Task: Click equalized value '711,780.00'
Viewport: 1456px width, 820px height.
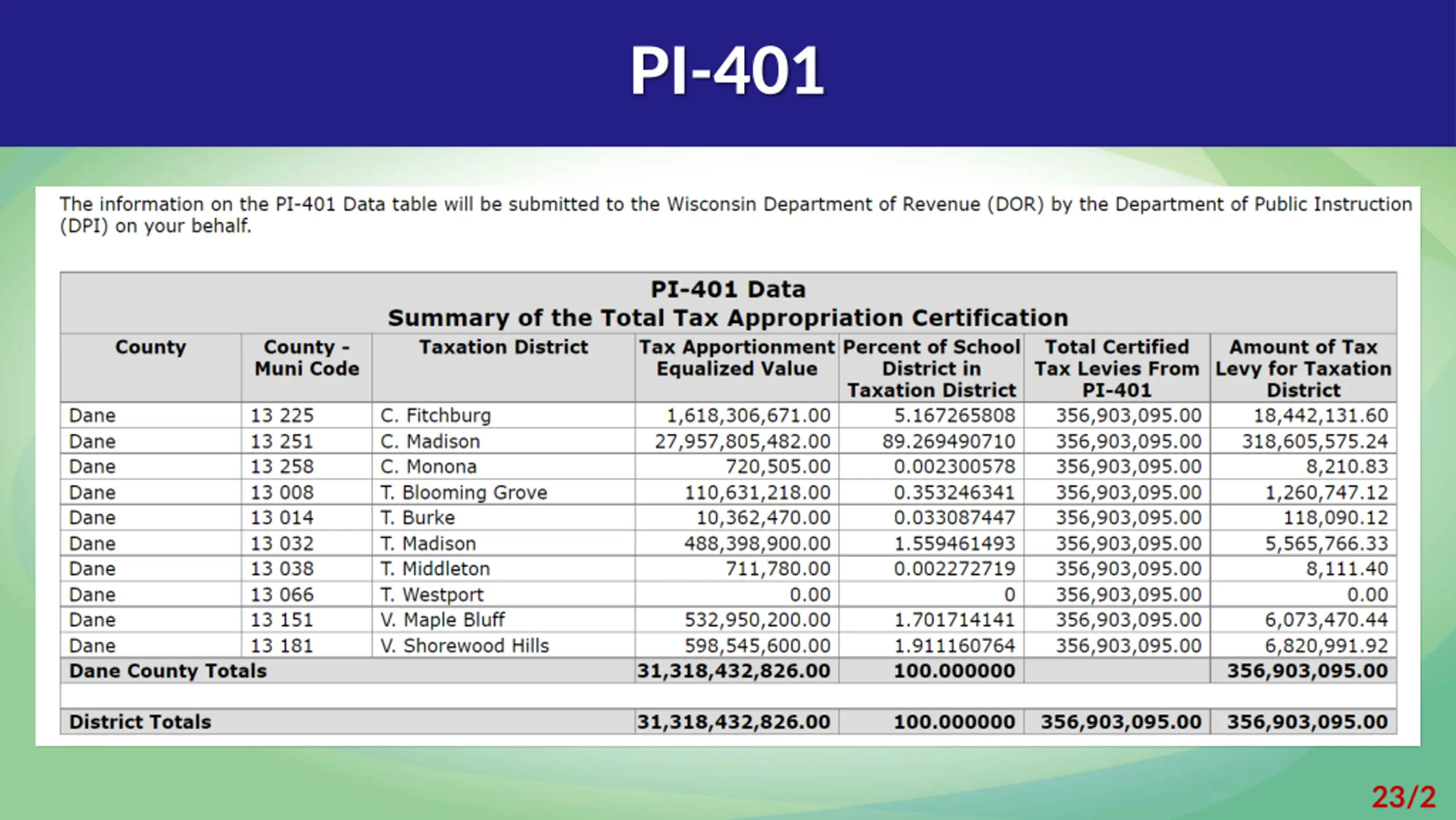Action: [x=778, y=568]
